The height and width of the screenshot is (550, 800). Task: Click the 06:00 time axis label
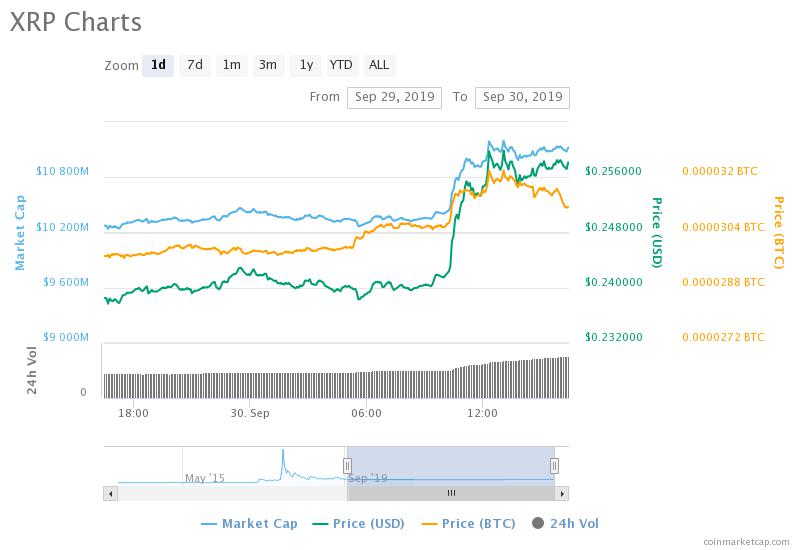[366, 413]
